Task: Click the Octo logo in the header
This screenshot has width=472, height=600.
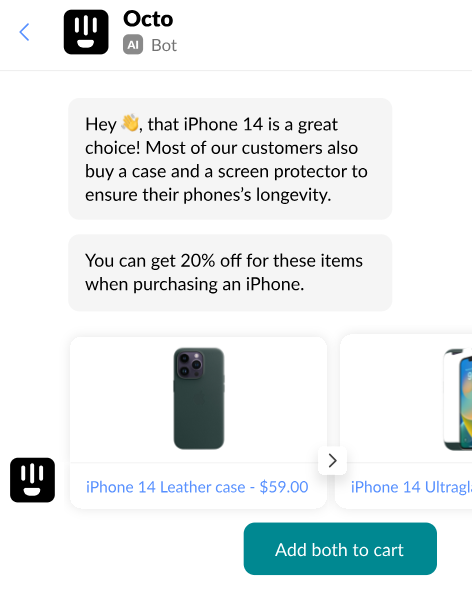Action: (x=86, y=32)
